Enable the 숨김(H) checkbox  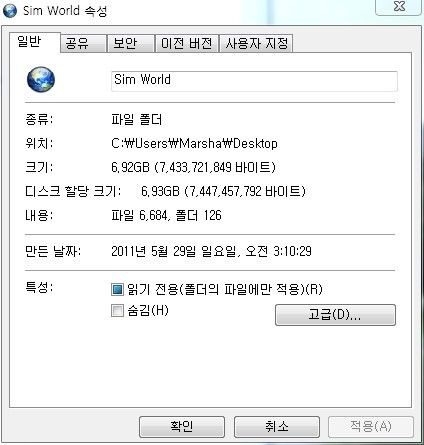[x=117, y=311]
